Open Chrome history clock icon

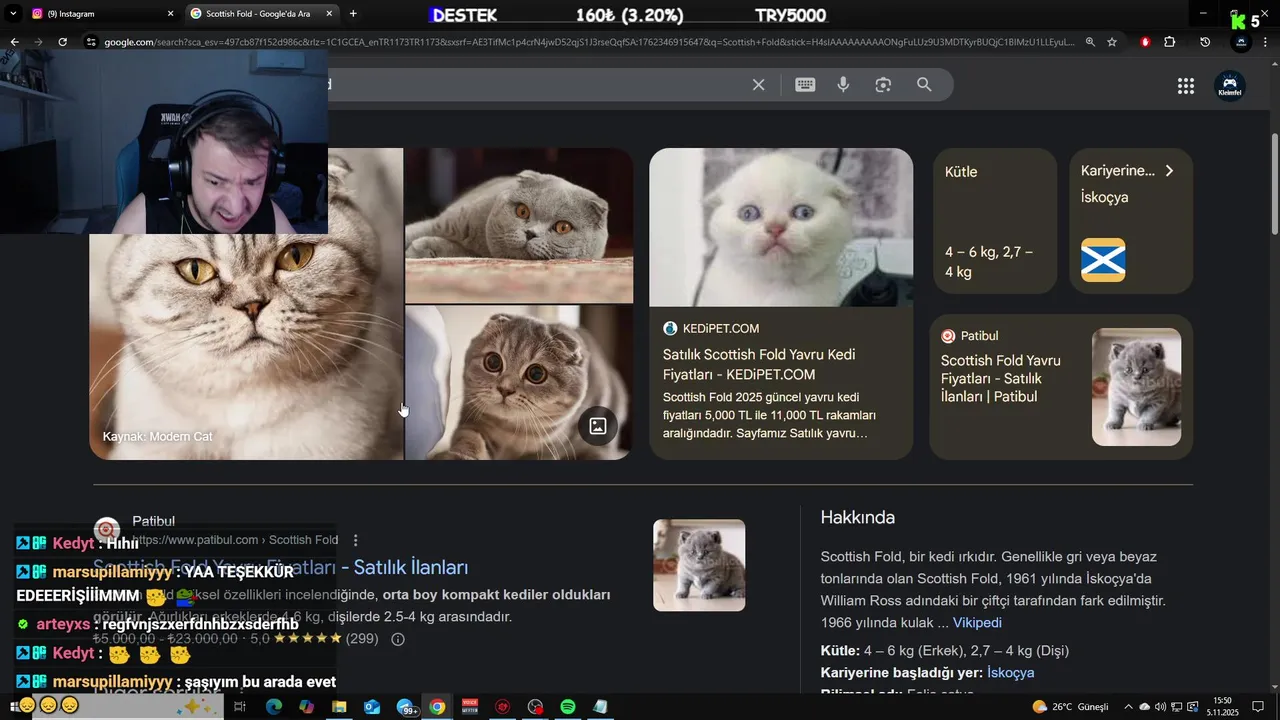1205,42
